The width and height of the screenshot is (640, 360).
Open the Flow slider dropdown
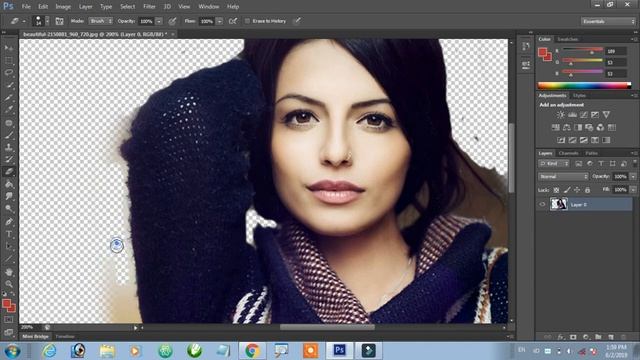[x=220, y=21]
